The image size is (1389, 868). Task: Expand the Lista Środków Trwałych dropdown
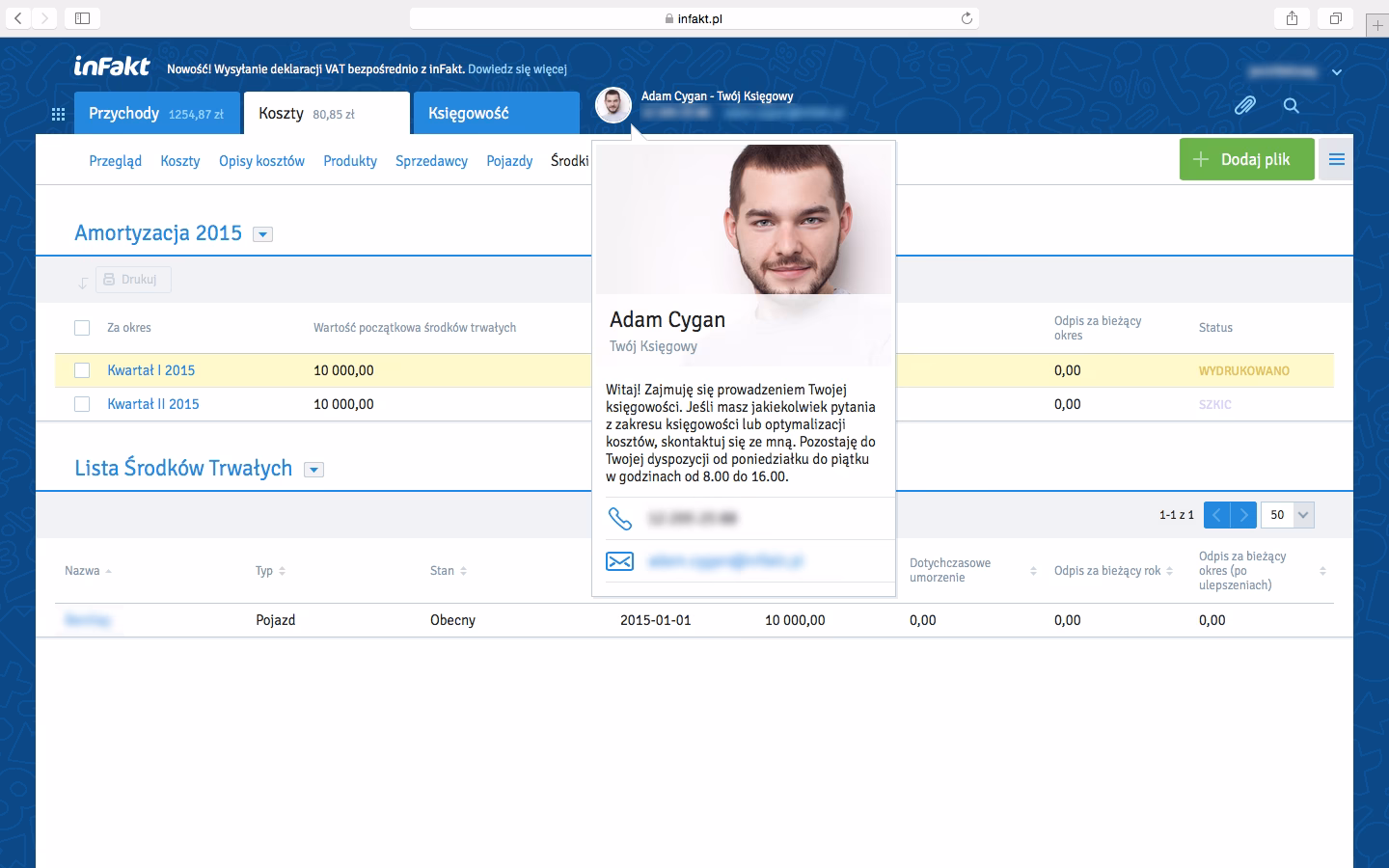pyautogui.click(x=313, y=470)
